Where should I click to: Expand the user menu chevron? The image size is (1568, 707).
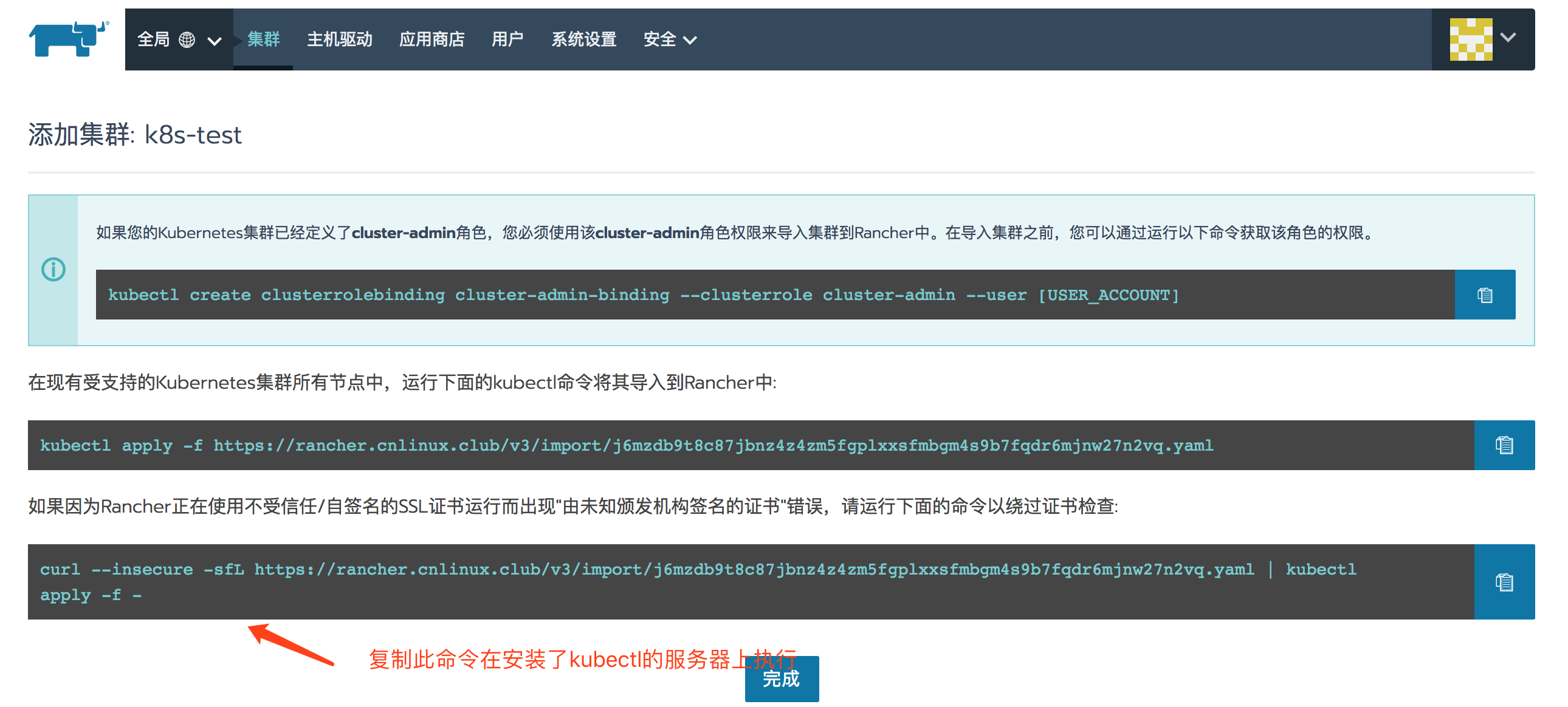coord(1508,38)
